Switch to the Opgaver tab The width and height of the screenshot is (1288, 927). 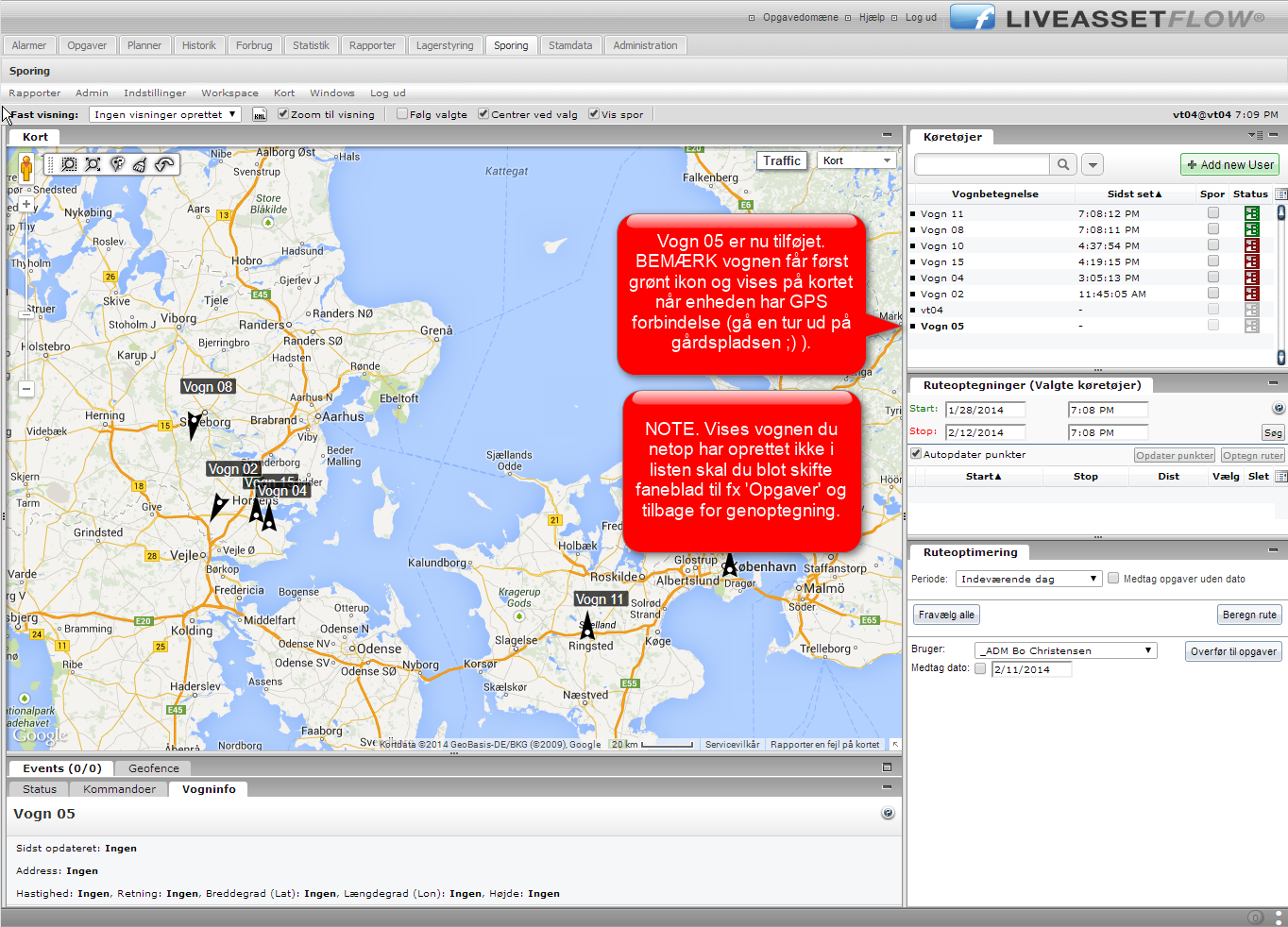pos(87,45)
